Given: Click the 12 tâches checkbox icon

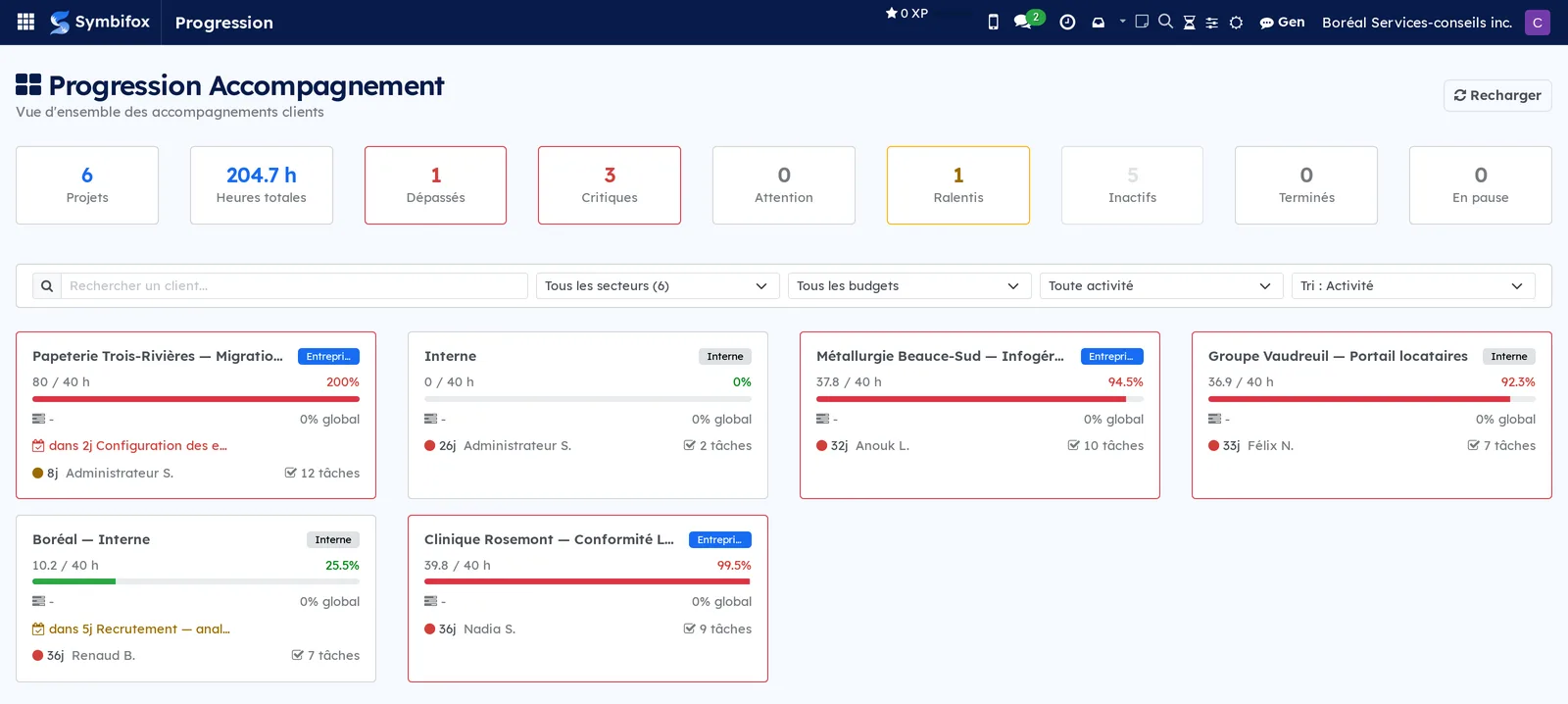Looking at the screenshot, I should (290, 473).
